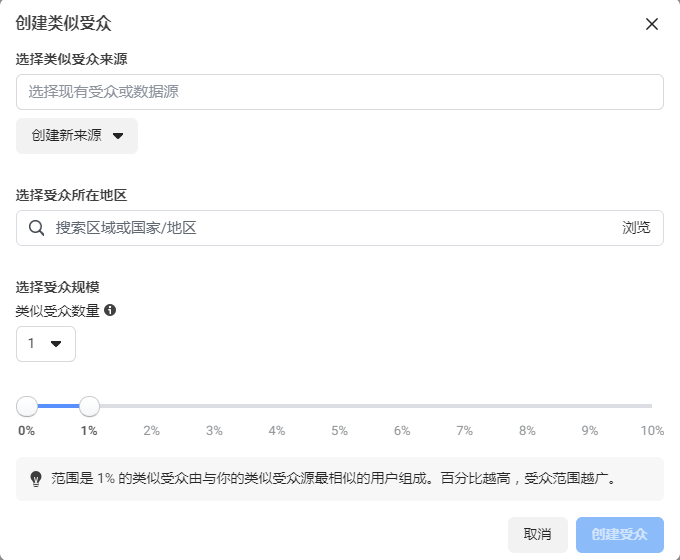Click the 10% slider label

[x=652, y=430]
